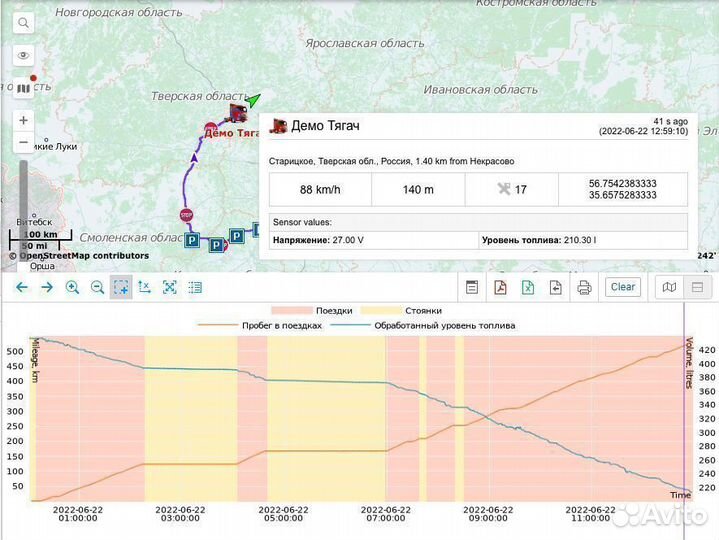
Task: Zoom in on the chart
Action: tap(72, 287)
